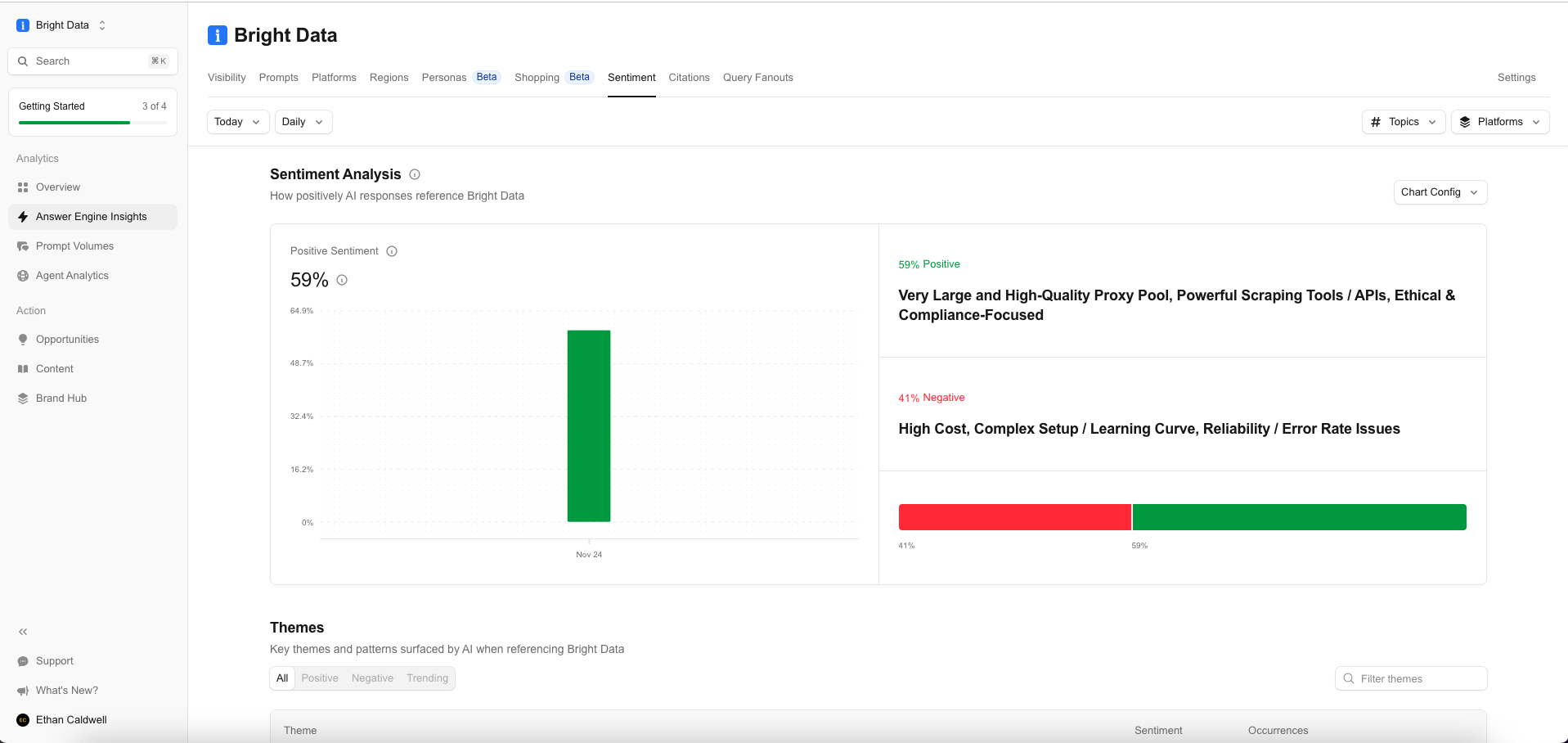Focus the Filter themes search box
The width and height of the screenshot is (1568, 743).
pos(1411,678)
